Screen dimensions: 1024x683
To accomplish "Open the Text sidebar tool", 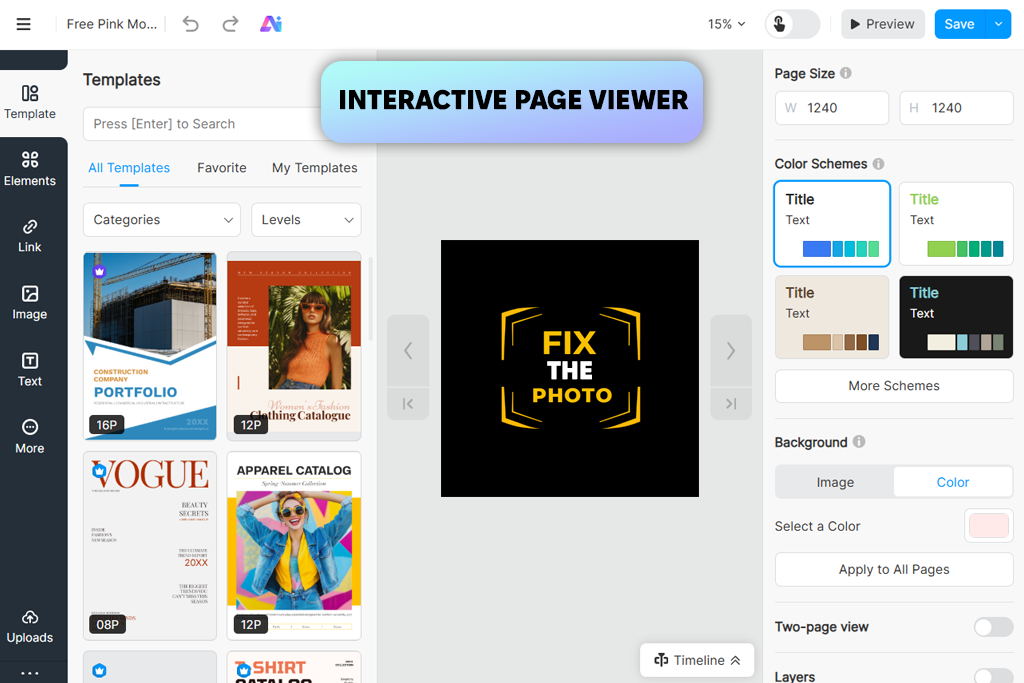I will (30, 370).
